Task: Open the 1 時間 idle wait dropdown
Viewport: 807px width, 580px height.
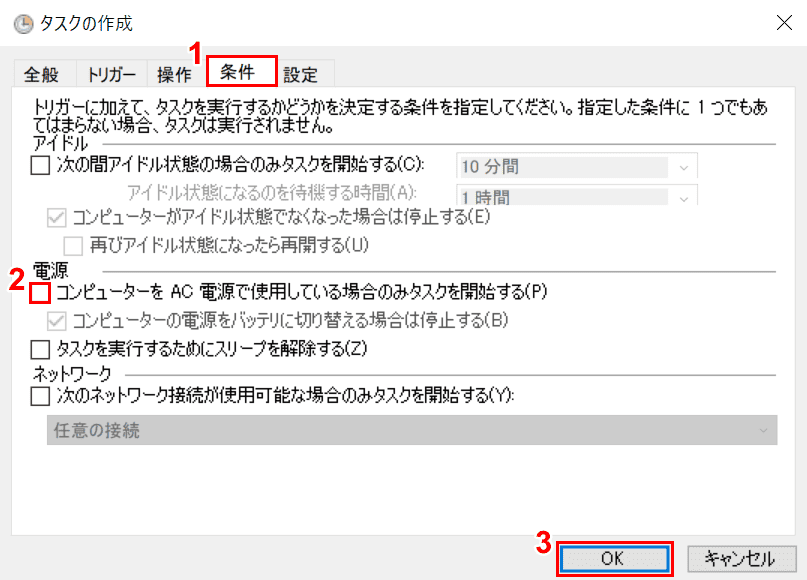Action: 577,195
